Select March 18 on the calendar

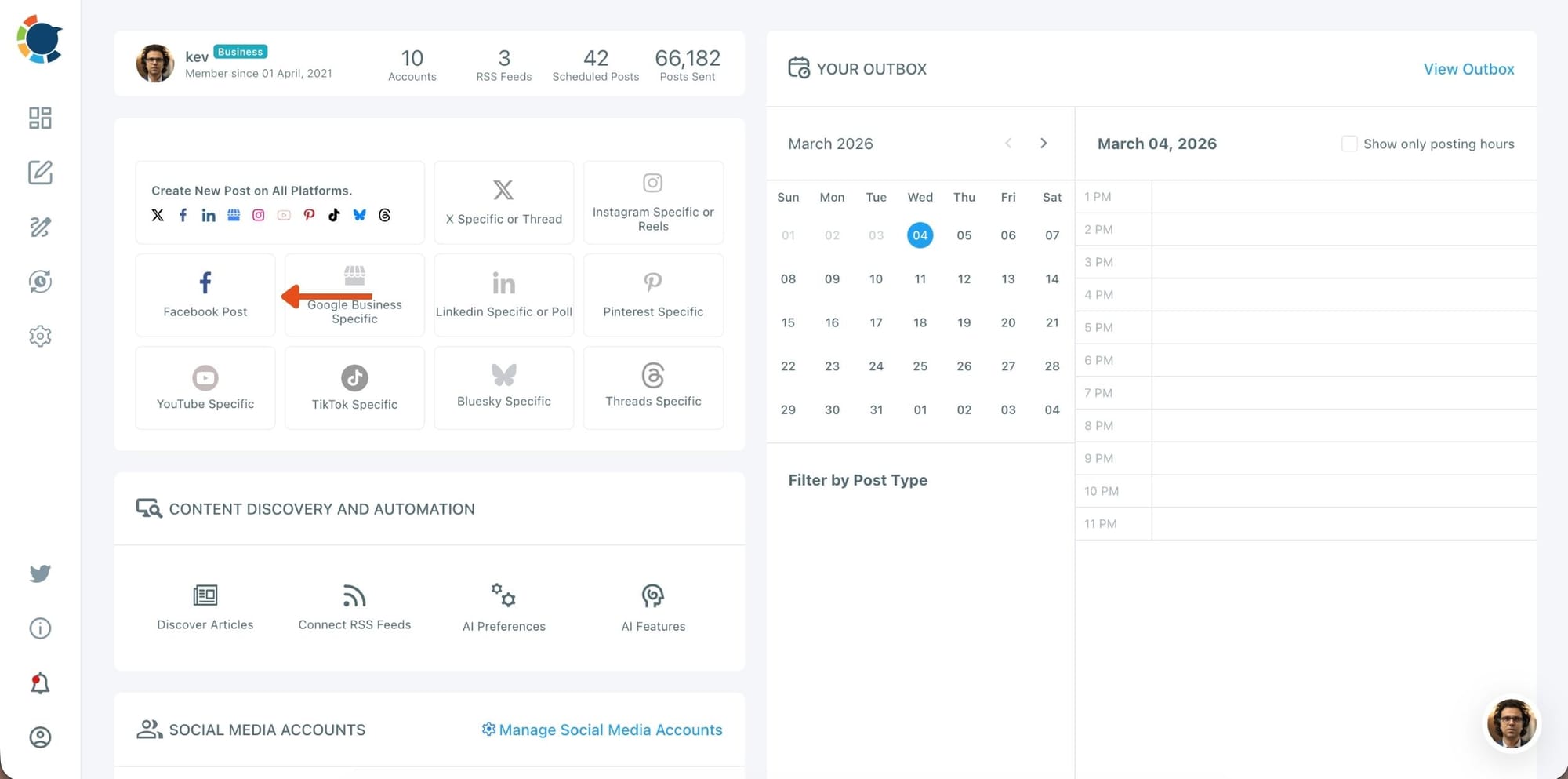pyautogui.click(x=920, y=322)
